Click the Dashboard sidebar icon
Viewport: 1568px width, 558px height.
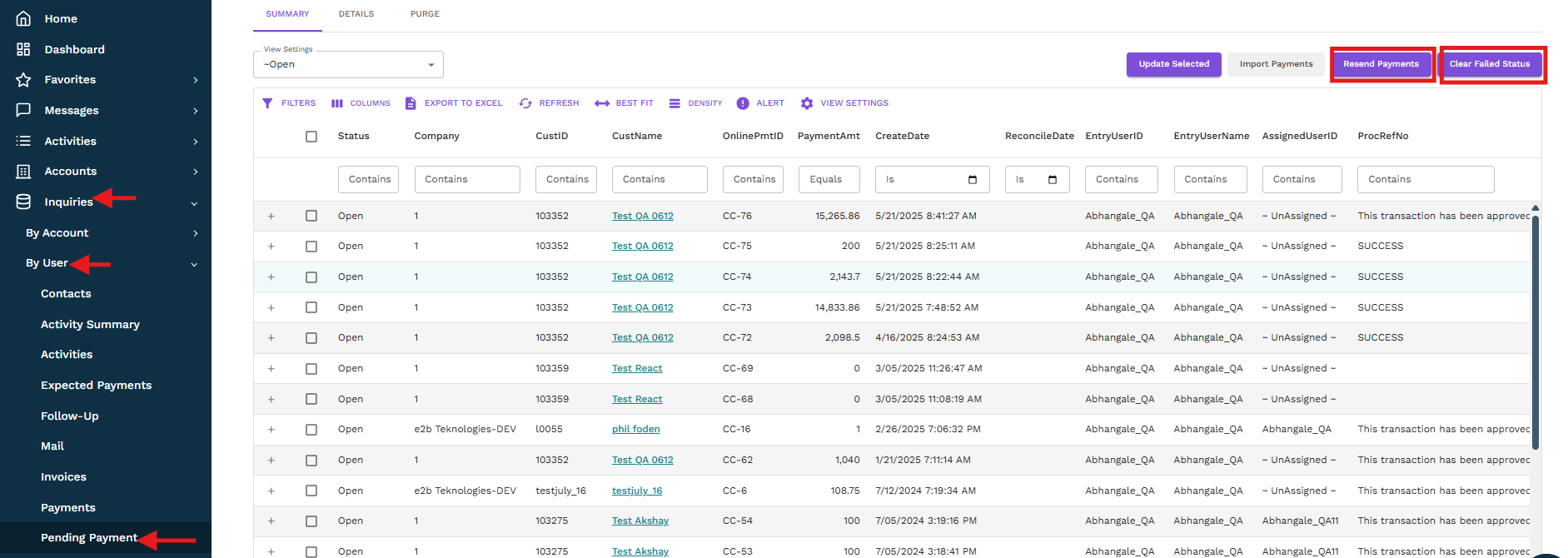click(x=23, y=49)
